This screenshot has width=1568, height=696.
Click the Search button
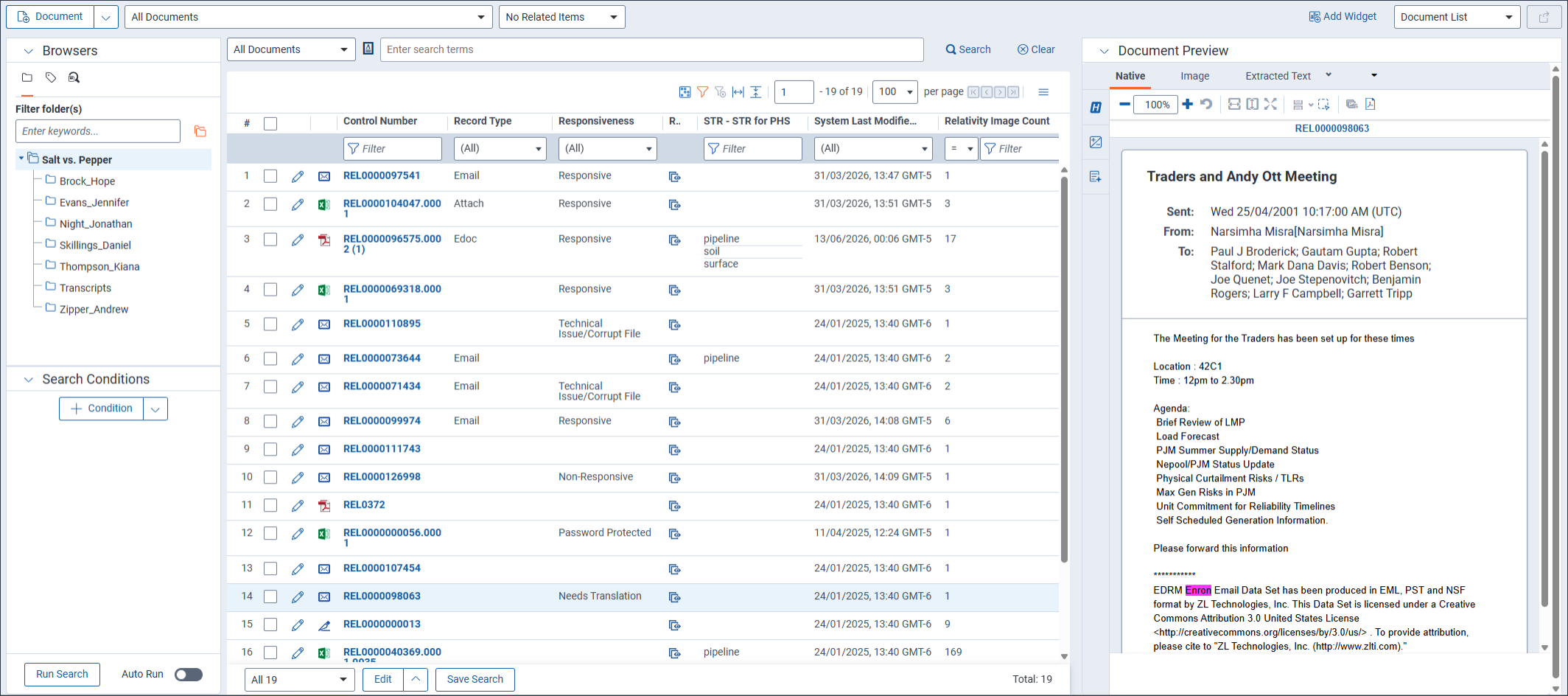pos(968,49)
